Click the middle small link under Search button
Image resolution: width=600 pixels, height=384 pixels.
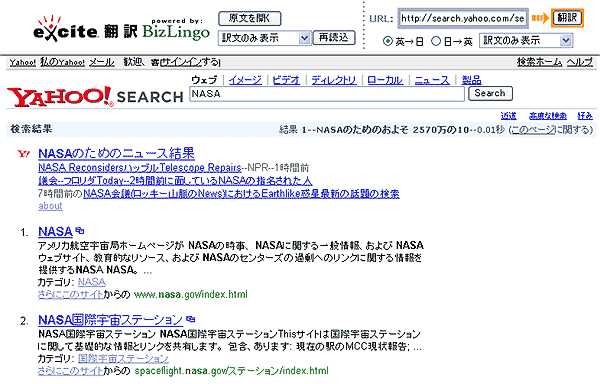point(548,116)
